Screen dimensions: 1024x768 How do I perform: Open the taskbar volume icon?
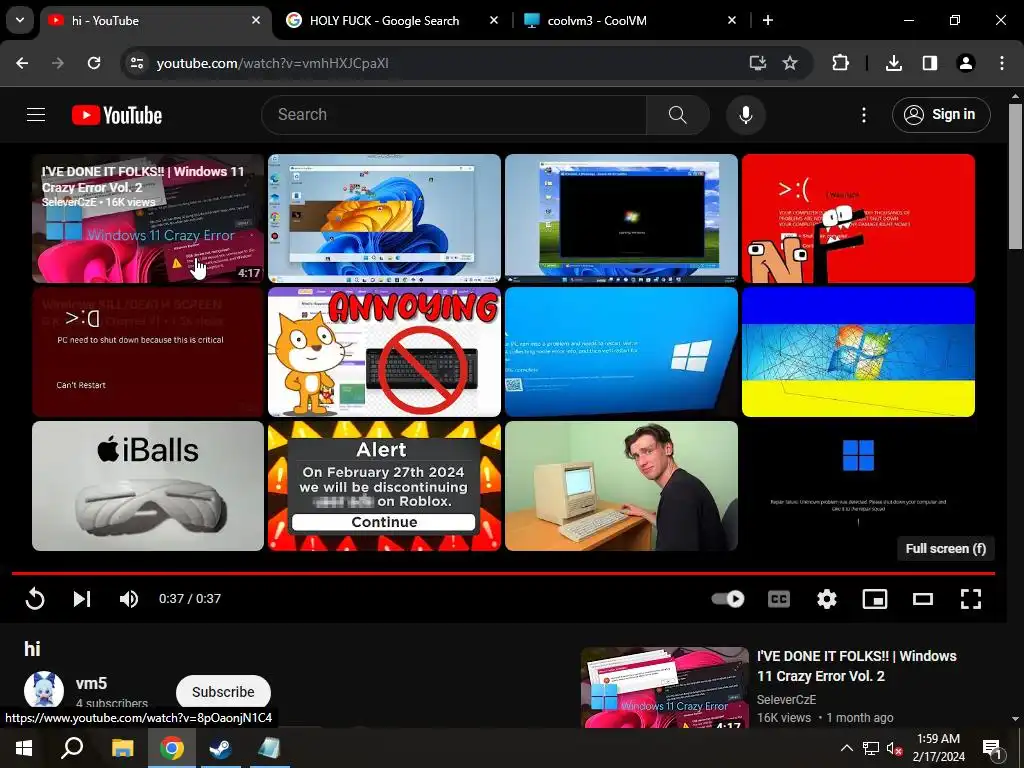pyautogui.click(x=894, y=748)
